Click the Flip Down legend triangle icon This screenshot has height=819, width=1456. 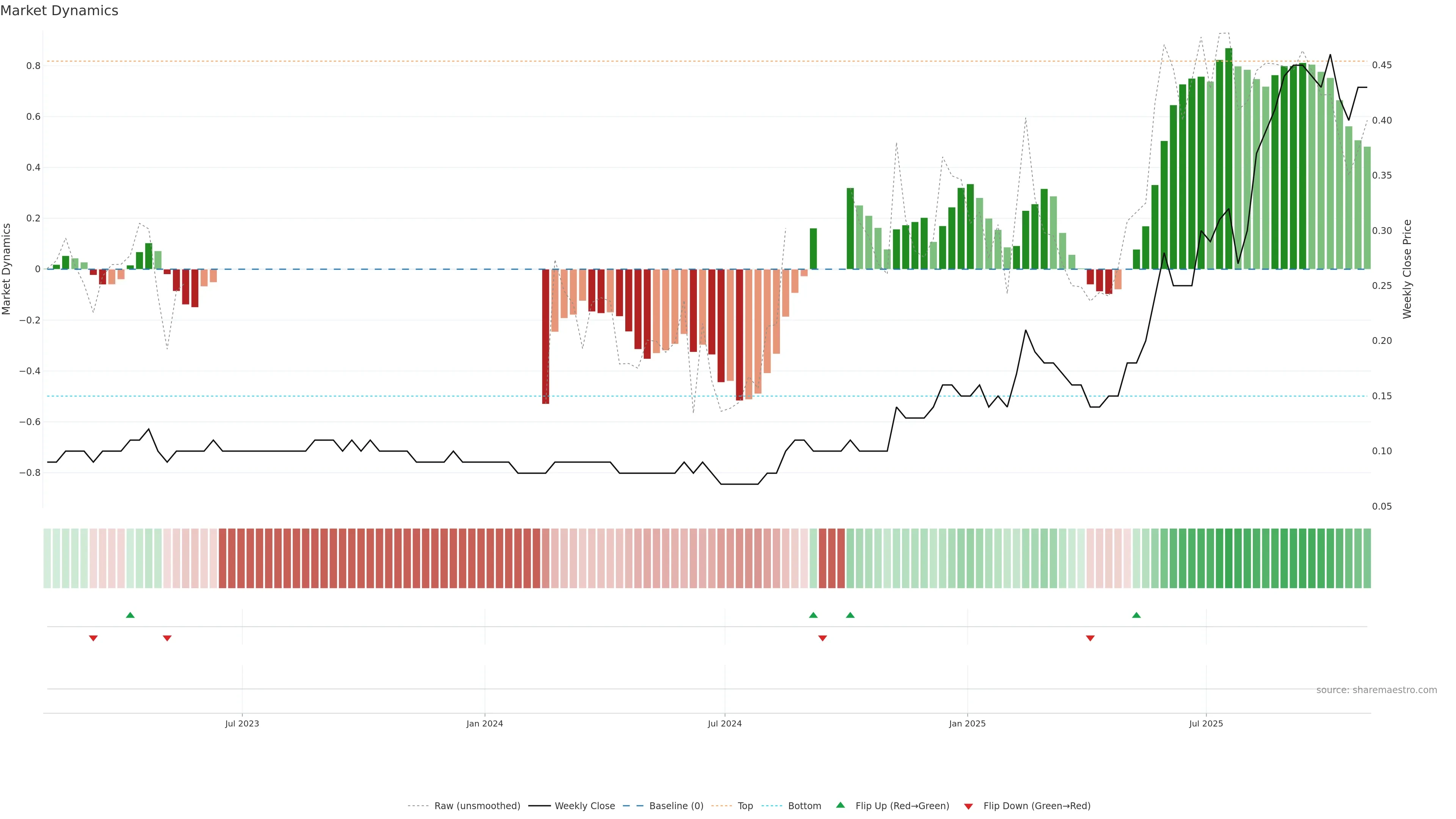tap(968, 806)
